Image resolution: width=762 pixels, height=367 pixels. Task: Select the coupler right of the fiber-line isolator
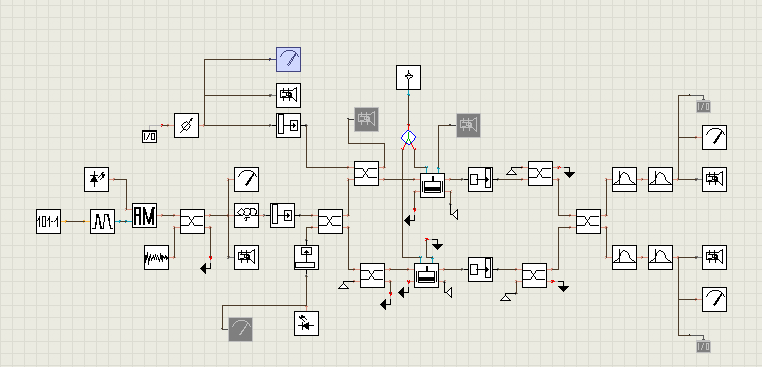coord(330,222)
